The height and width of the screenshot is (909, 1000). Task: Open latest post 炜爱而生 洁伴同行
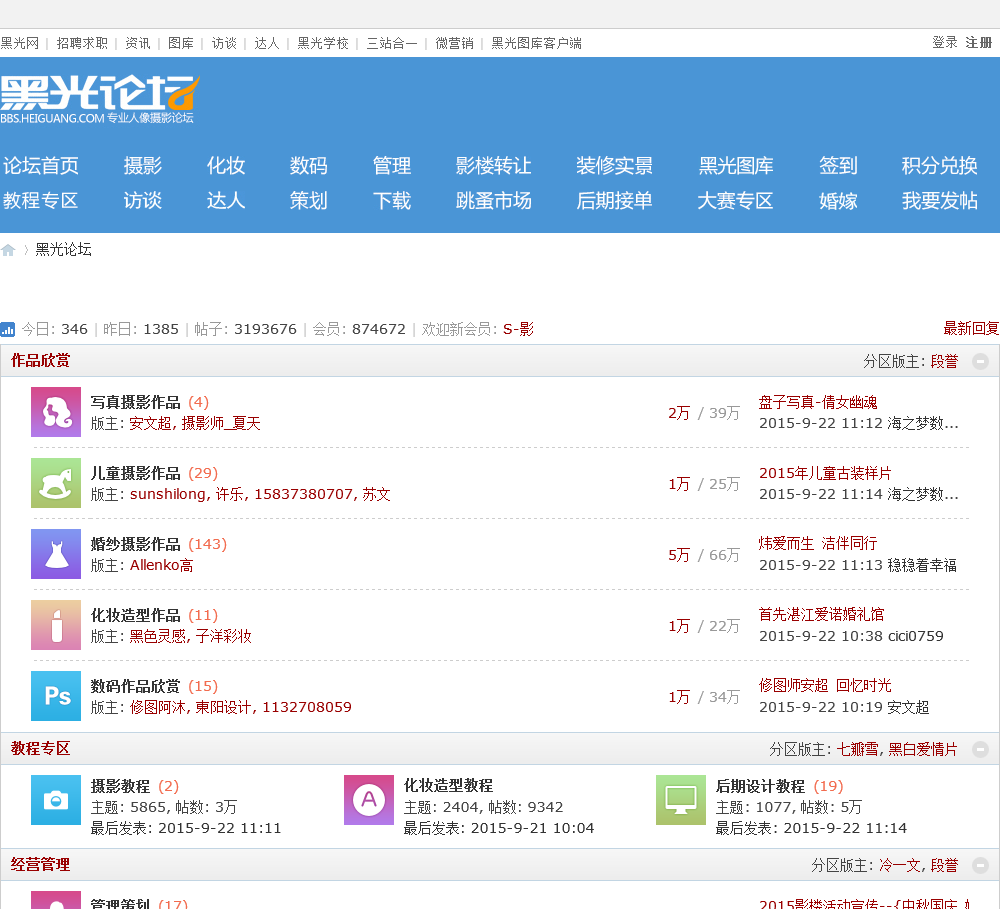pos(818,543)
